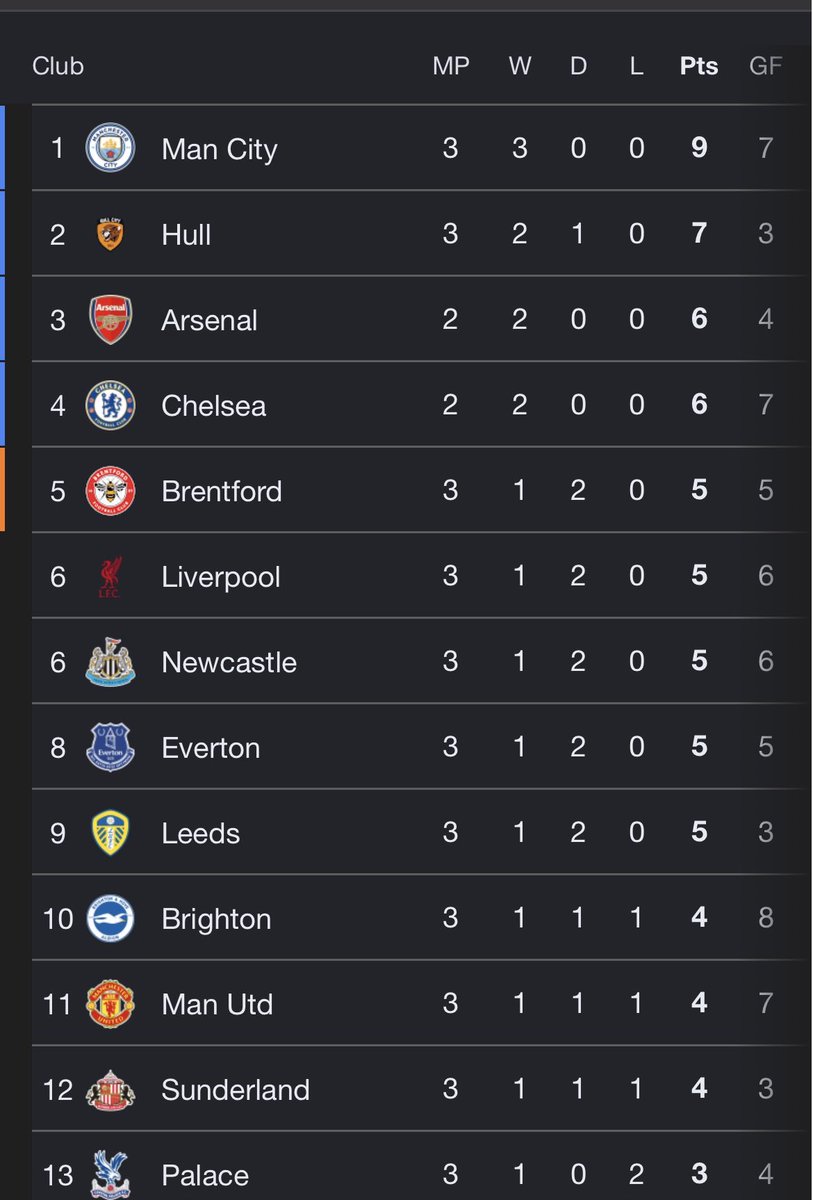Open the Sunderland team name link
813x1200 pixels.
(235, 1090)
